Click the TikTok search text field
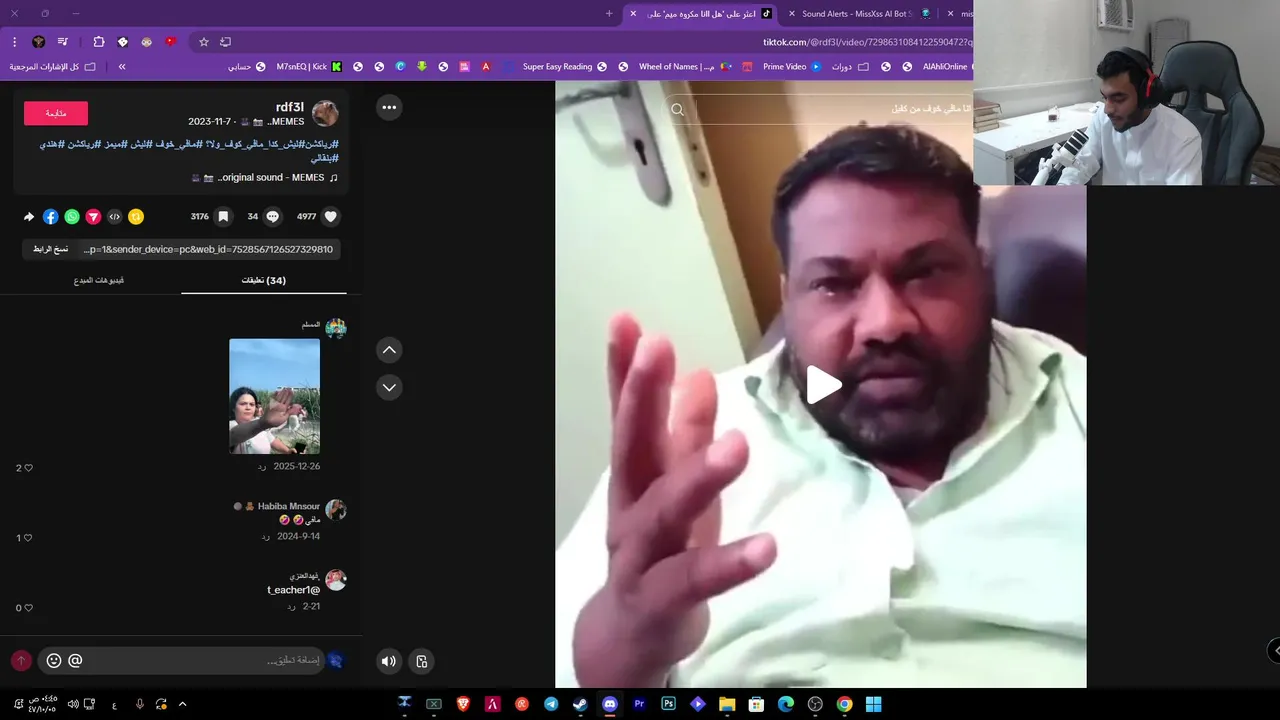The width and height of the screenshot is (1280, 720). (x=835, y=108)
